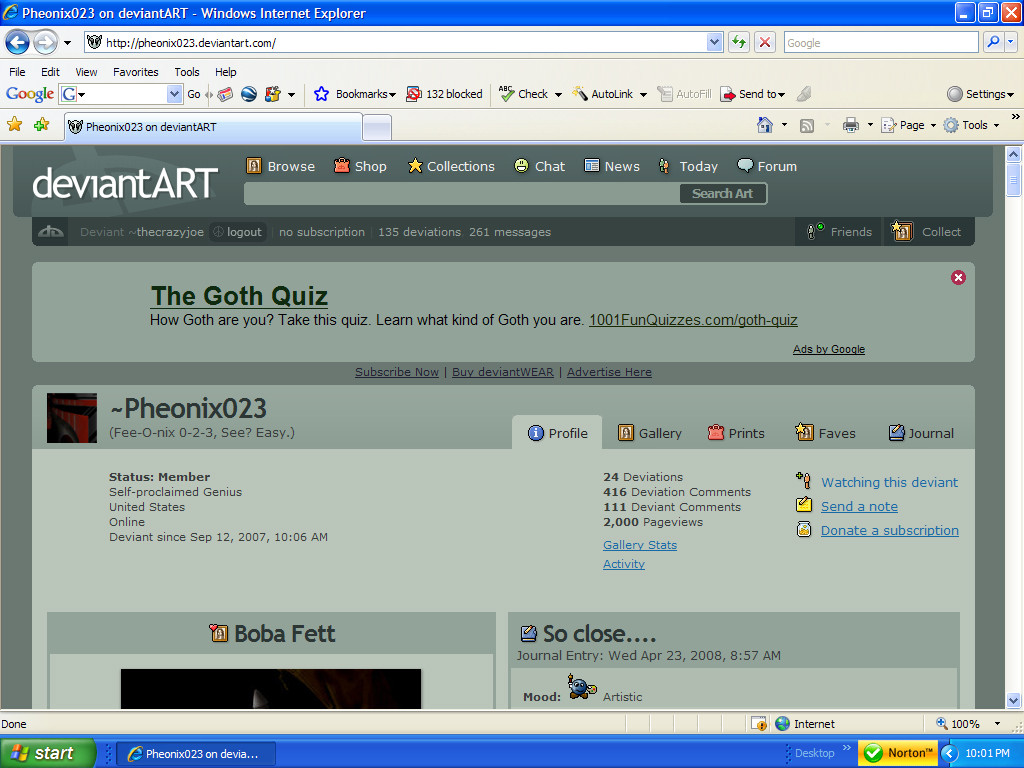This screenshot has height=768, width=1024.
Task: Expand the Google toolbar search box dropdown
Action: [x=174, y=94]
